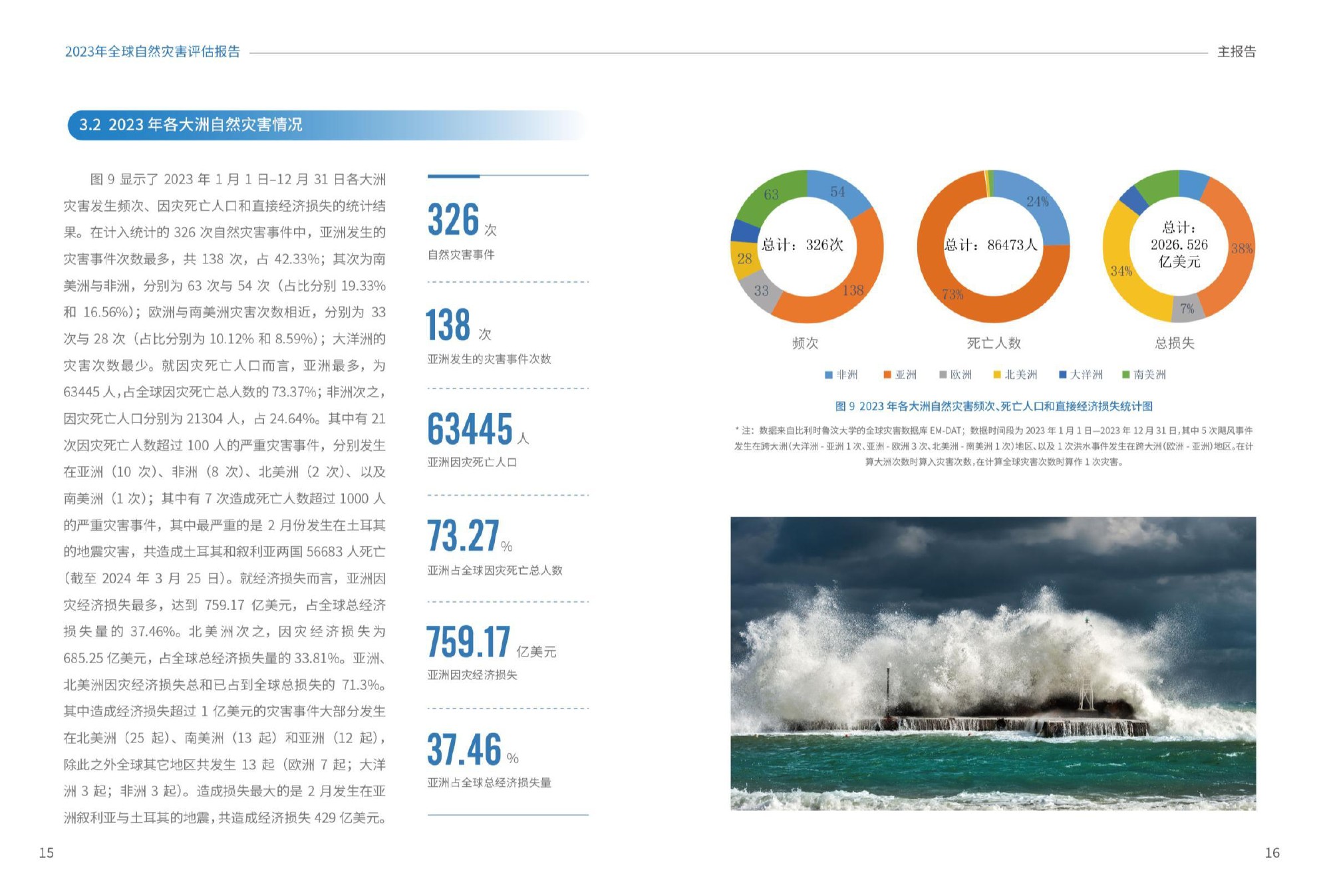Click the storm wave photograph

(x=993, y=663)
